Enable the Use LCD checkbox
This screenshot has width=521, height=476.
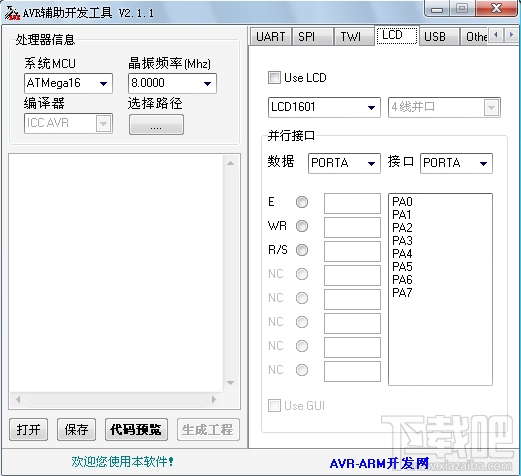(274, 78)
